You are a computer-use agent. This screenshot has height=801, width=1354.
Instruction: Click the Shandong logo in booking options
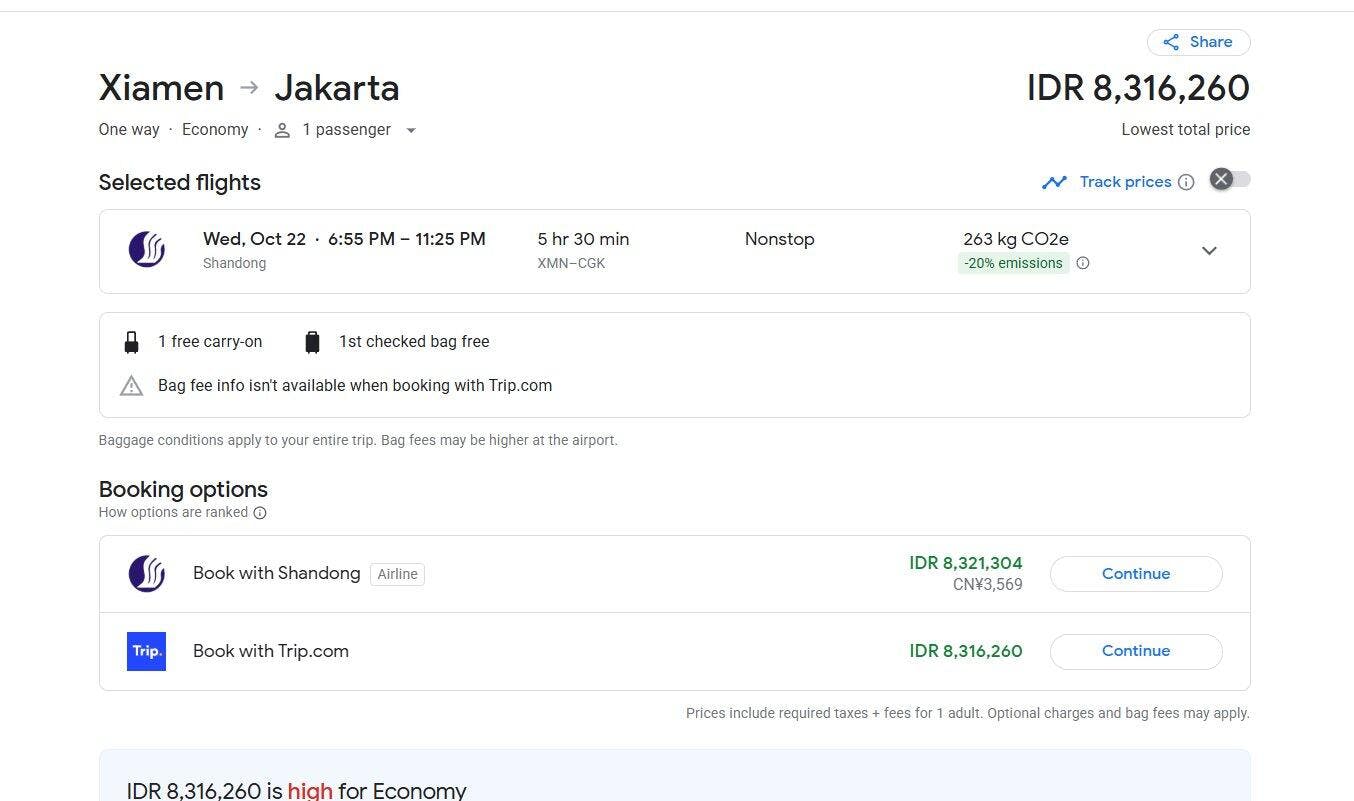click(147, 574)
